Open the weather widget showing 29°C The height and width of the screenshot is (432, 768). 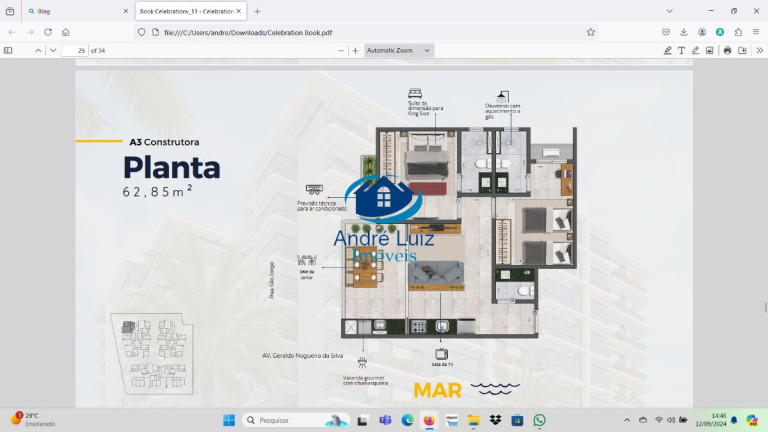click(33, 420)
